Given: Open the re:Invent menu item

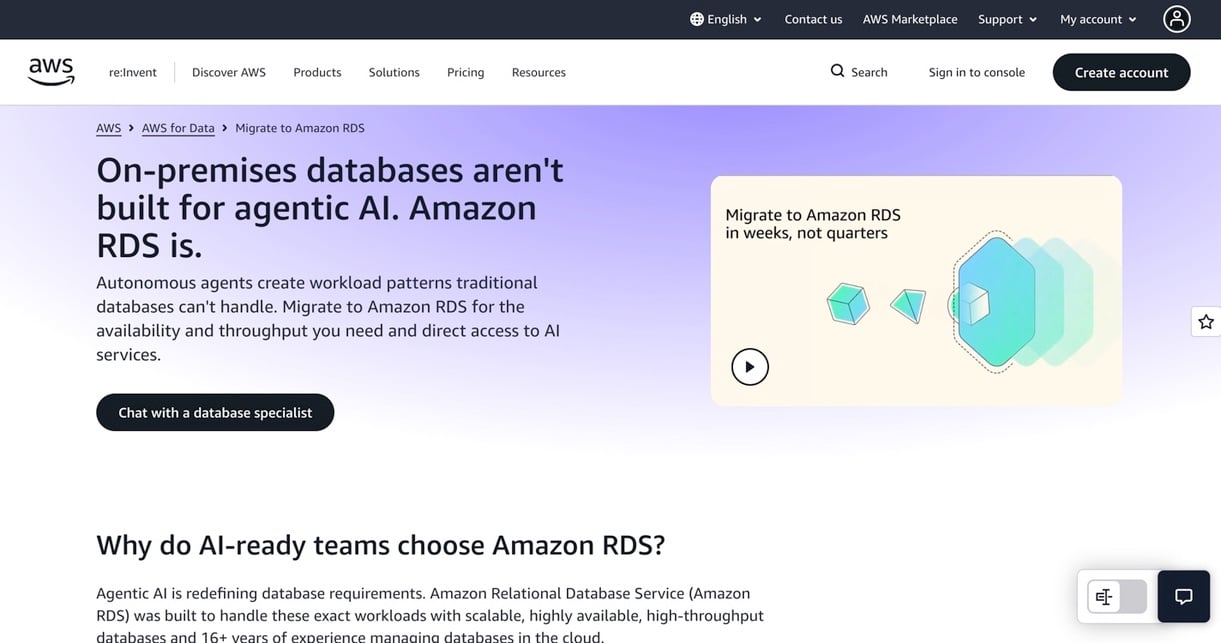Looking at the screenshot, I should click(x=133, y=72).
